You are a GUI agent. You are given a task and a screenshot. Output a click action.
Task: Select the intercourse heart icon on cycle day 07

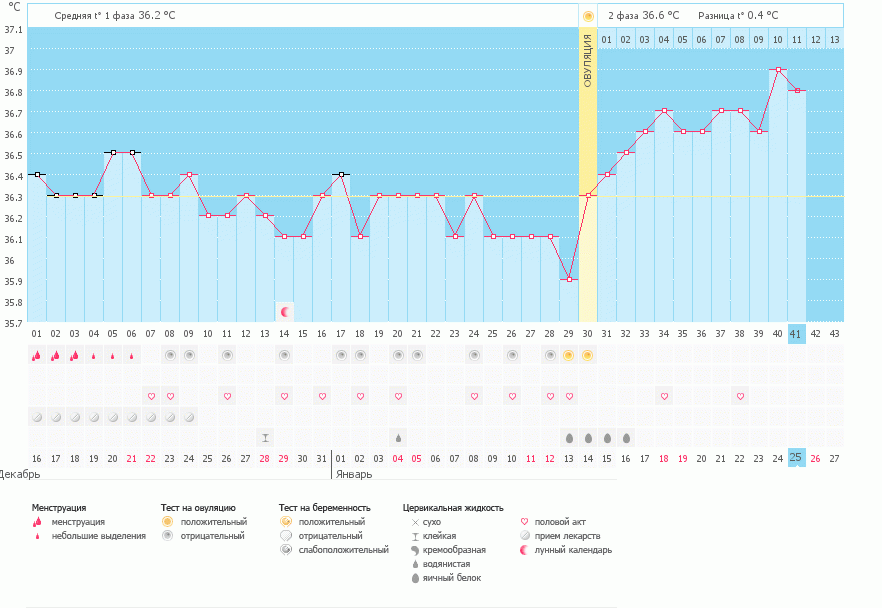[x=151, y=396]
